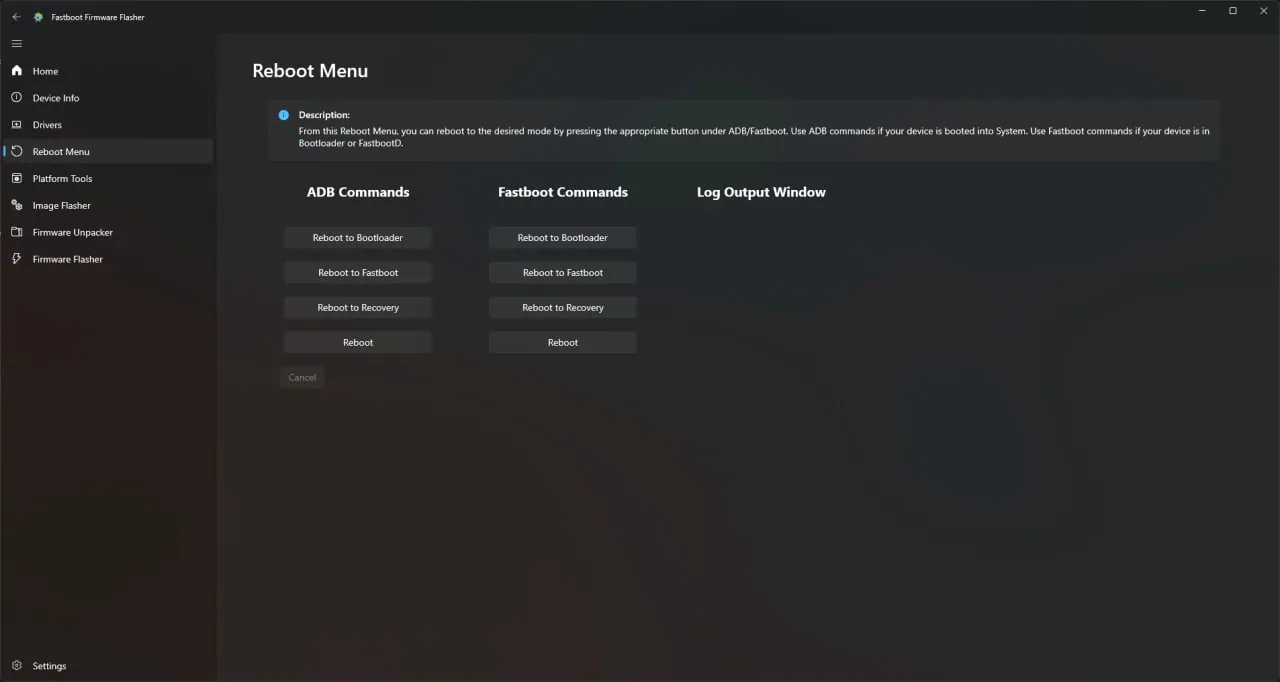Click the Log Output Window heading

coord(761,192)
